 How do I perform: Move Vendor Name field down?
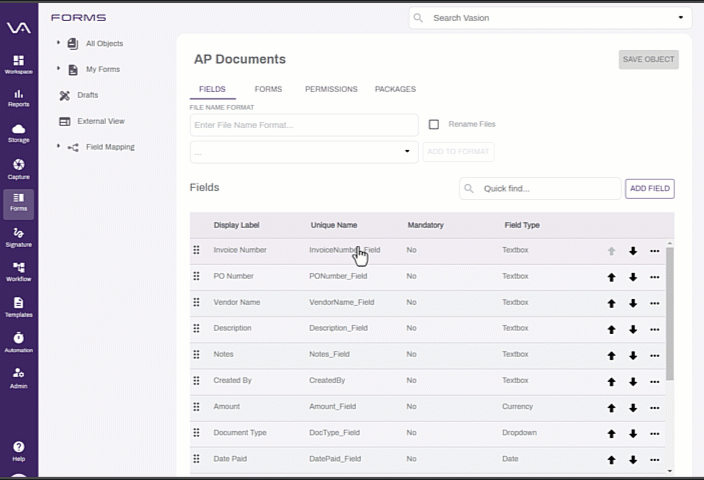[633, 303]
